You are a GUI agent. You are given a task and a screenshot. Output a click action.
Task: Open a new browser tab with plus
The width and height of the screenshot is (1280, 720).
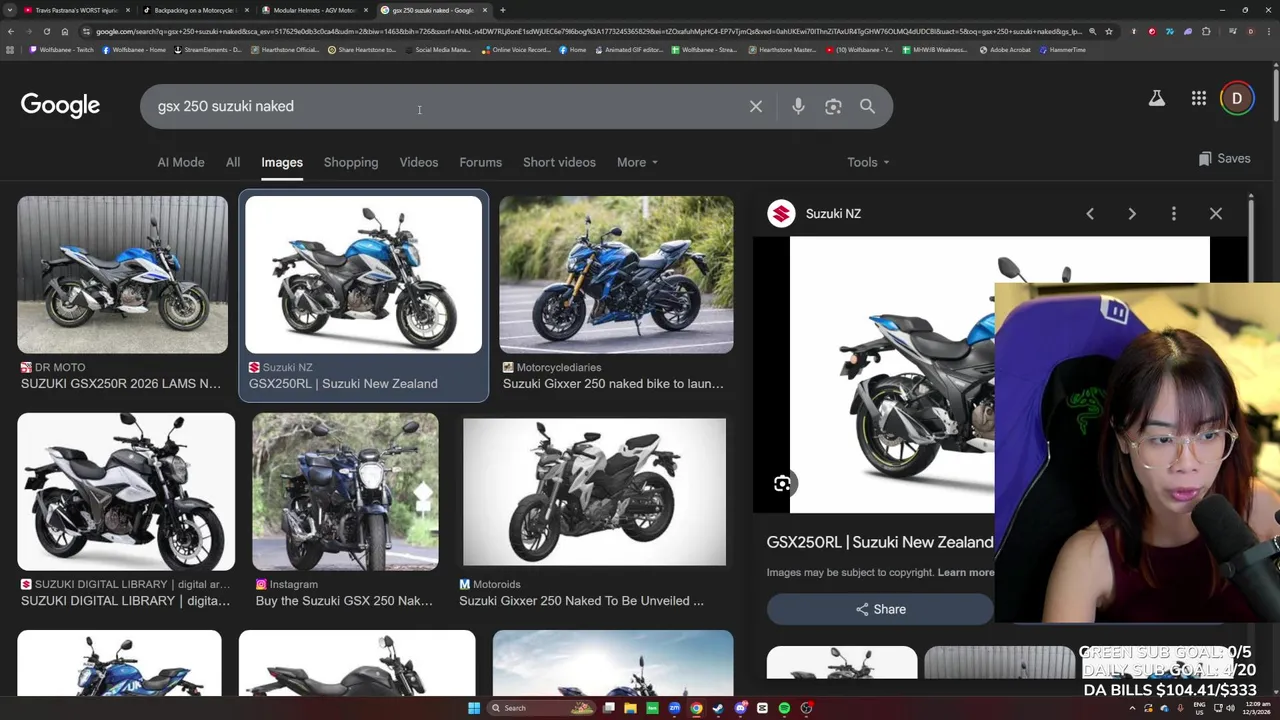[x=503, y=10]
